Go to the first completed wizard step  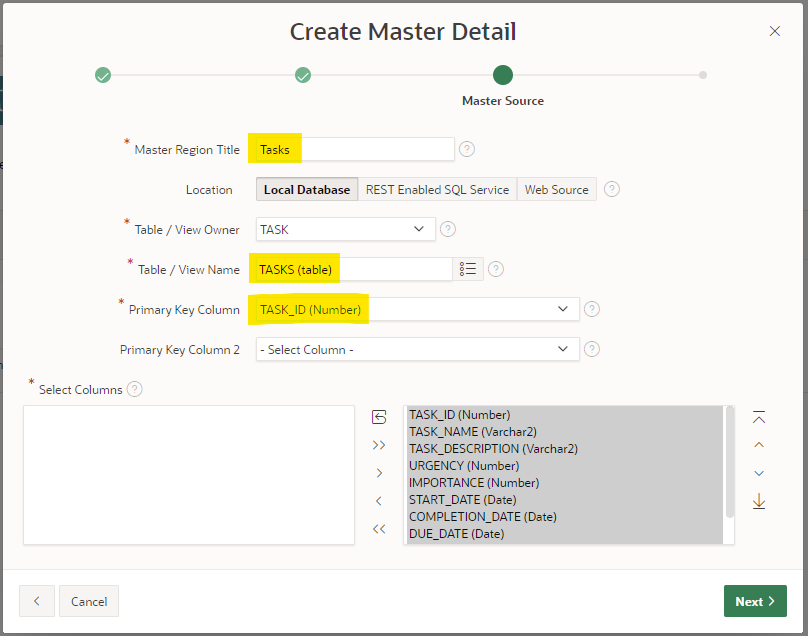(103, 75)
